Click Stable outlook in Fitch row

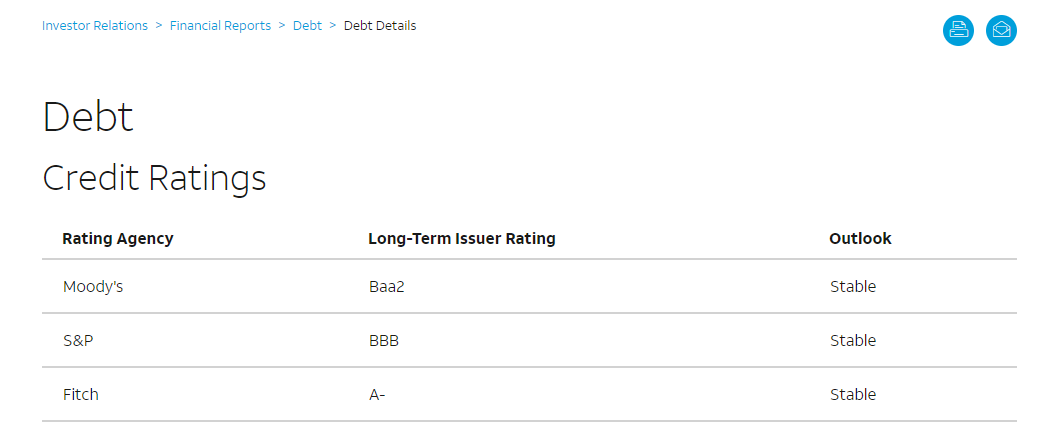point(853,394)
